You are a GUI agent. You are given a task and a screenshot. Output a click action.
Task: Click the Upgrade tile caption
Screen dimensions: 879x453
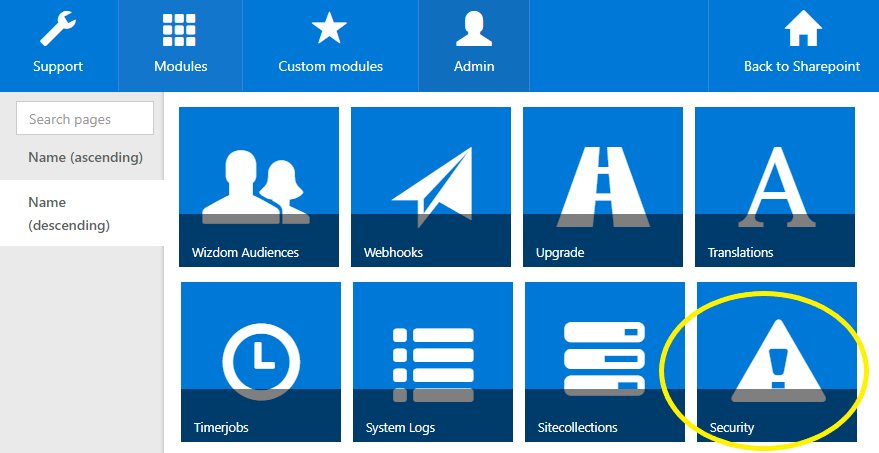pos(560,253)
